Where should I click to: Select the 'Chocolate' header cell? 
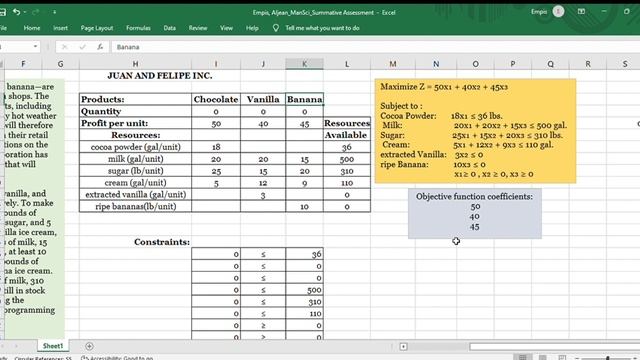click(216, 99)
